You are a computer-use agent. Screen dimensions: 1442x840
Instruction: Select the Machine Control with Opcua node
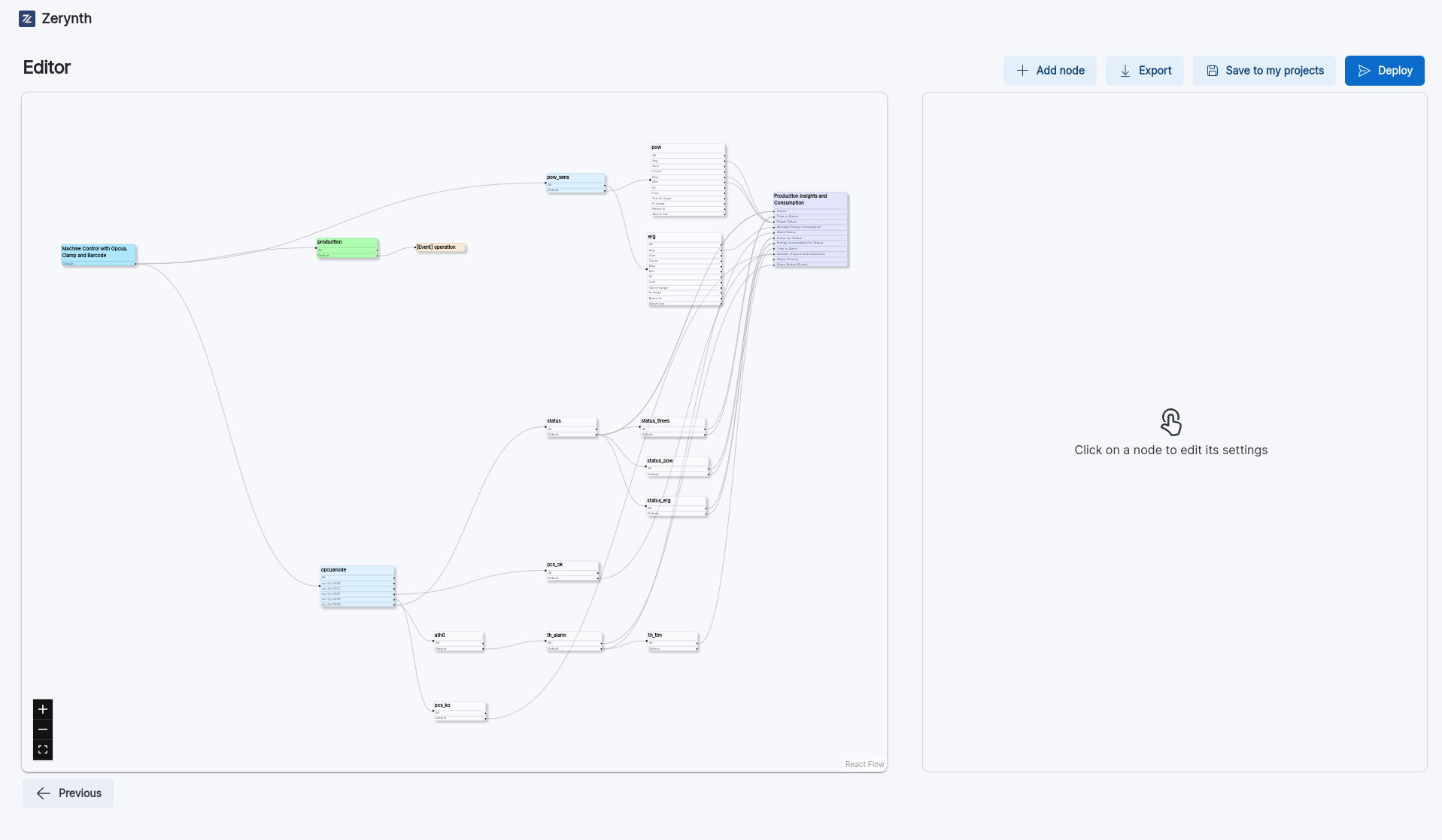coord(99,255)
